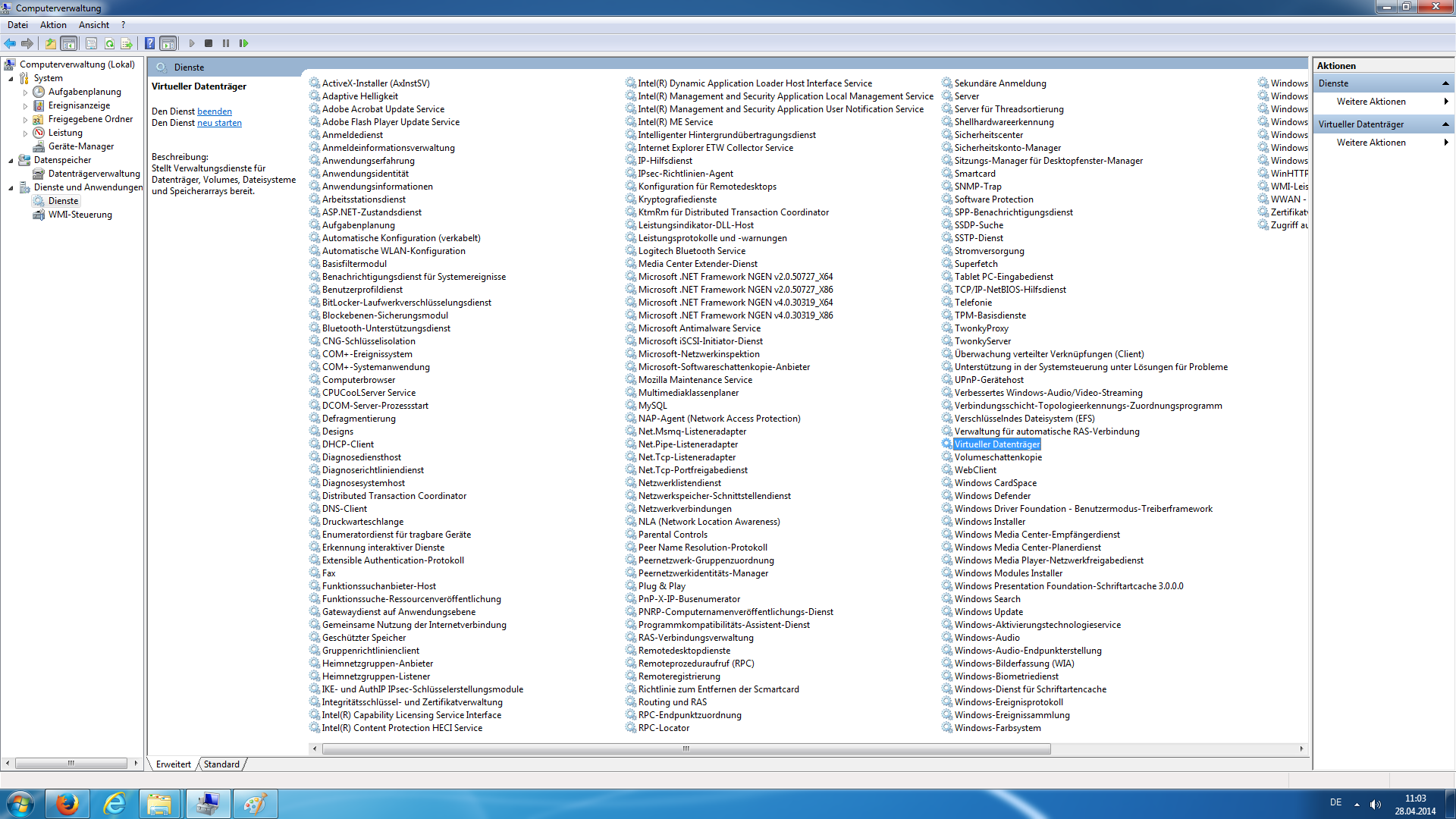This screenshot has width=1456, height=819.
Task: Click the refresh toolbar icon
Action: [x=109, y=43]
